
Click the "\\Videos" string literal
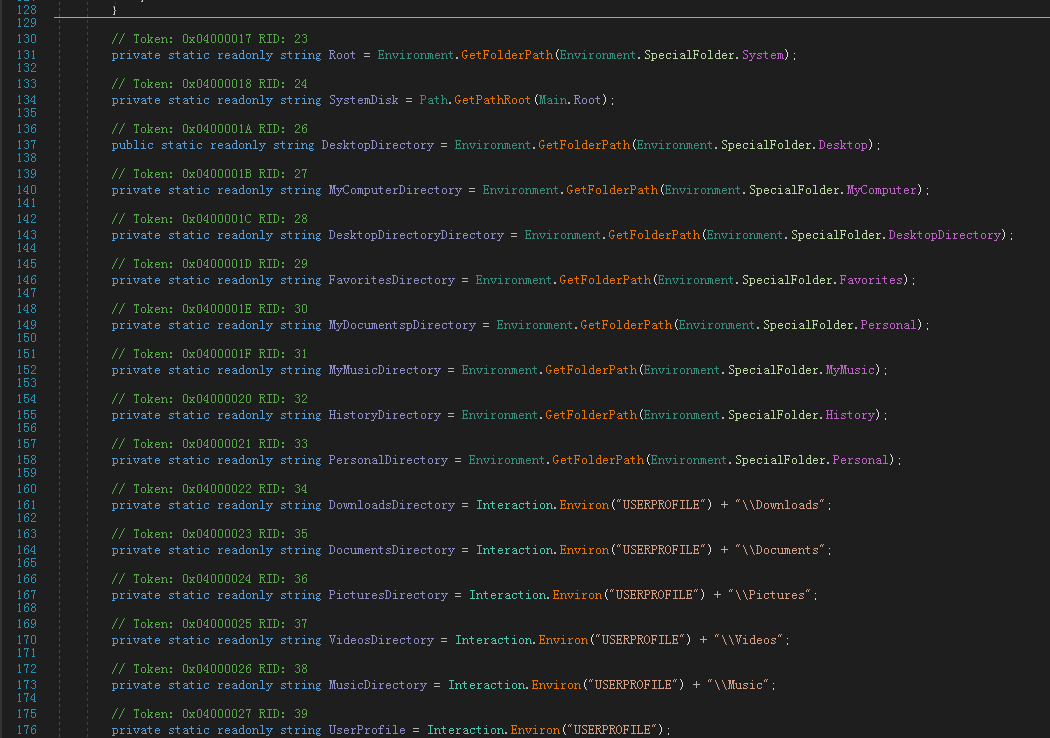(x=749, y=640)
